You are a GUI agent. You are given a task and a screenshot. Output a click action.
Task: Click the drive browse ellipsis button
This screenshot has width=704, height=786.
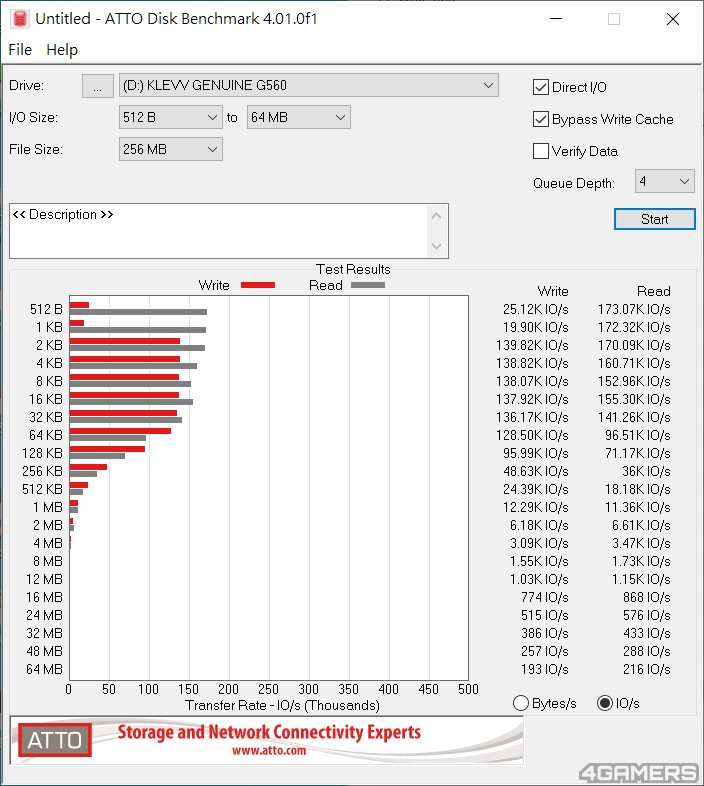98,86
